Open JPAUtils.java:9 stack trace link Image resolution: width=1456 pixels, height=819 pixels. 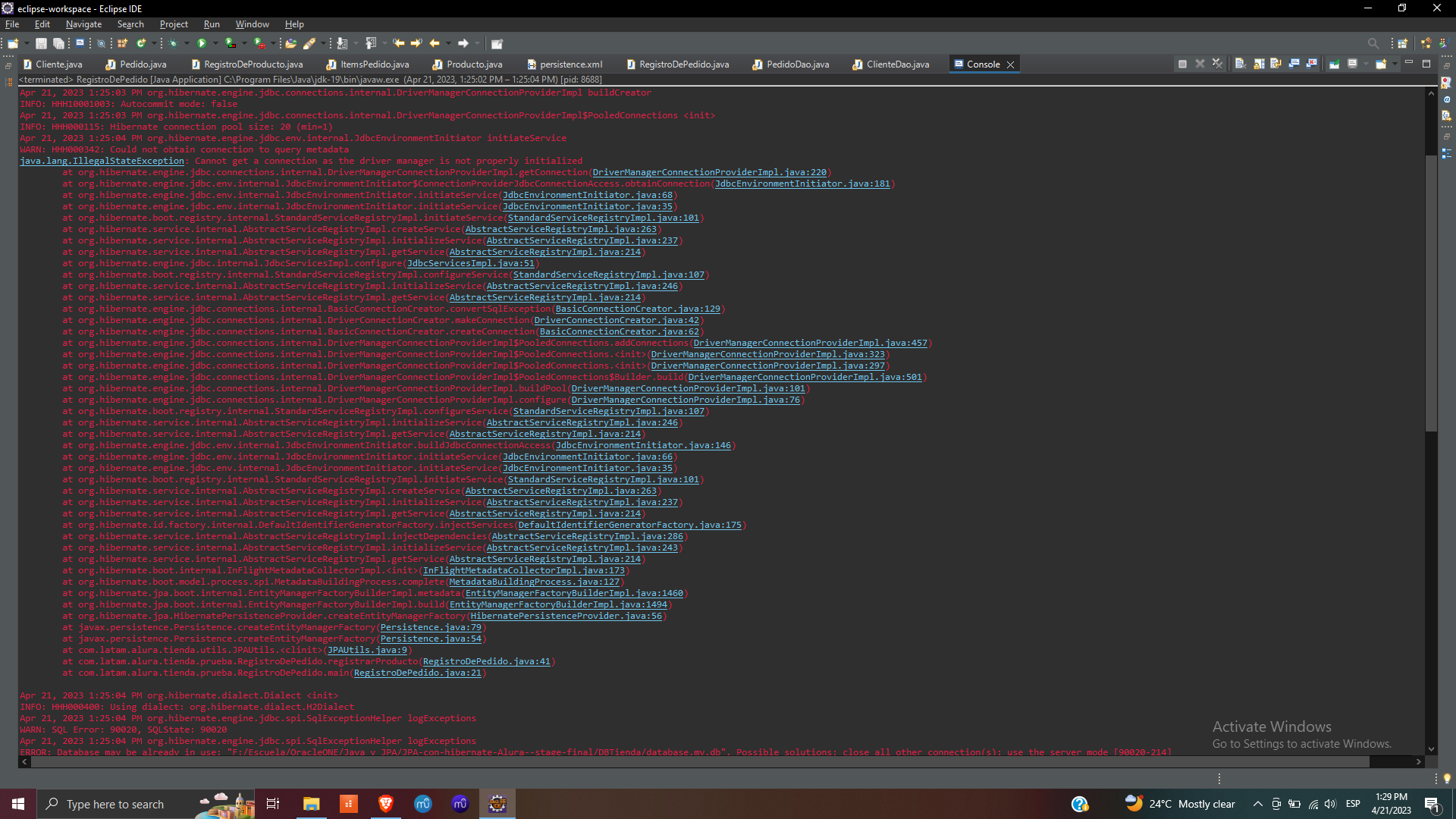(368, 650)
